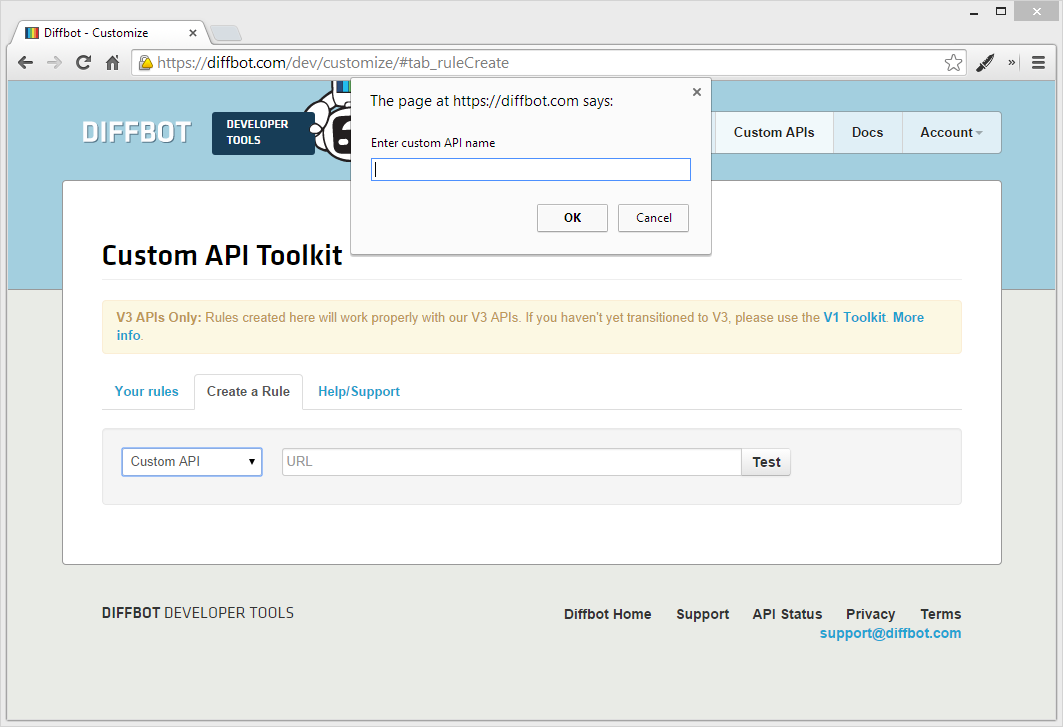This screenshot has height=727, width=1063.
Task: Reload the page
Action: (83, 62)
